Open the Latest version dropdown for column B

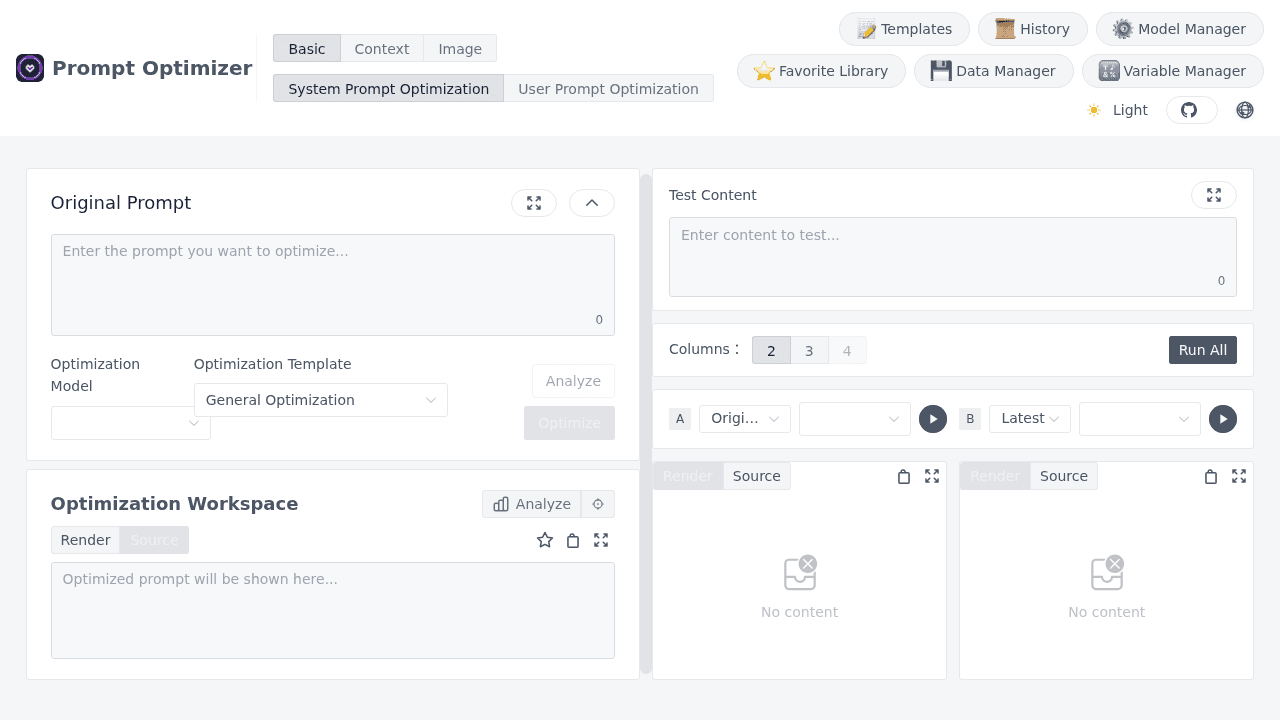(1029, 419)
